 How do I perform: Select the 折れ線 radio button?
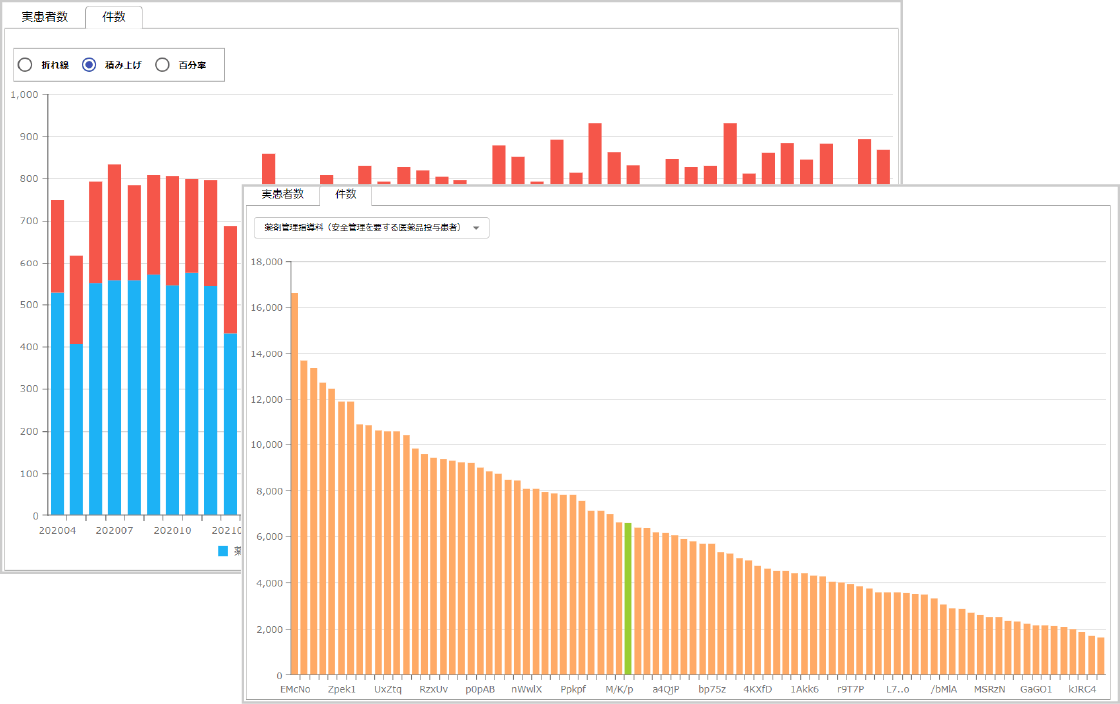tap(25, 65)
